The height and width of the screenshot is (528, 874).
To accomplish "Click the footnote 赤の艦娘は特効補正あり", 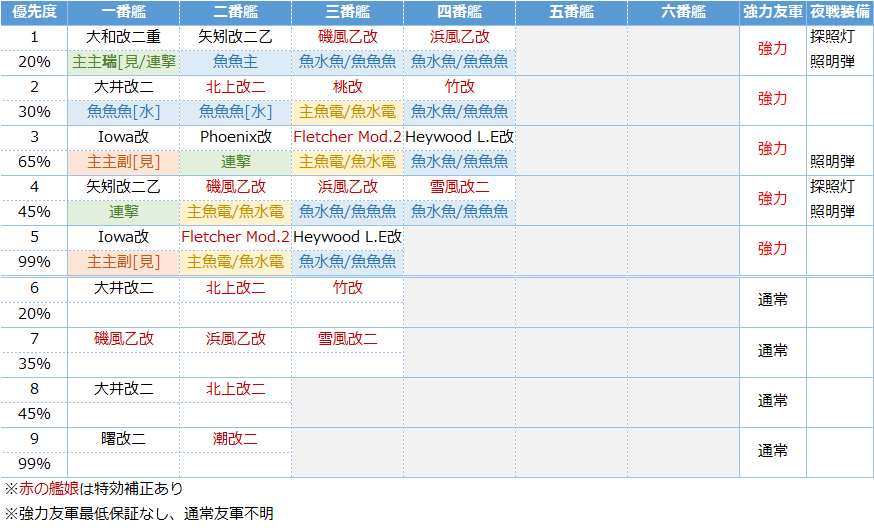I will pos(94,489).
